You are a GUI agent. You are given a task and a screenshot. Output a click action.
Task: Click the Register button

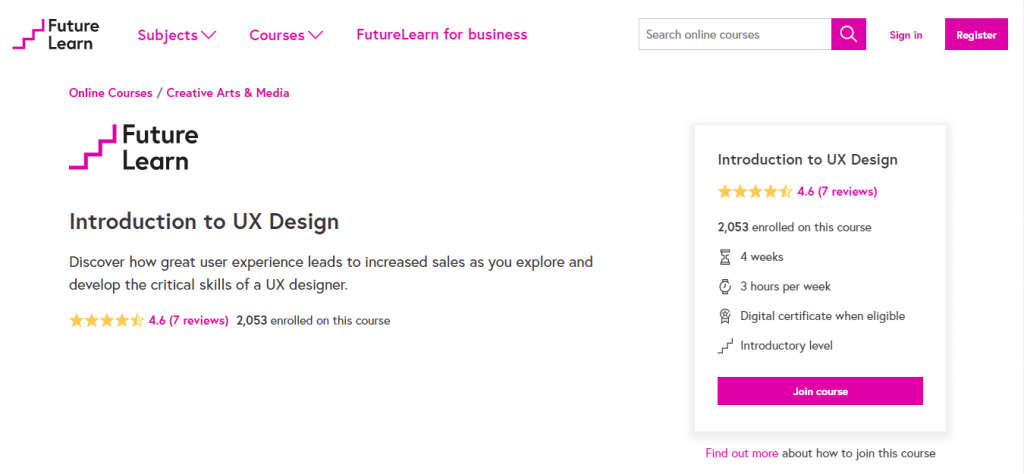(x=976, y=35)
